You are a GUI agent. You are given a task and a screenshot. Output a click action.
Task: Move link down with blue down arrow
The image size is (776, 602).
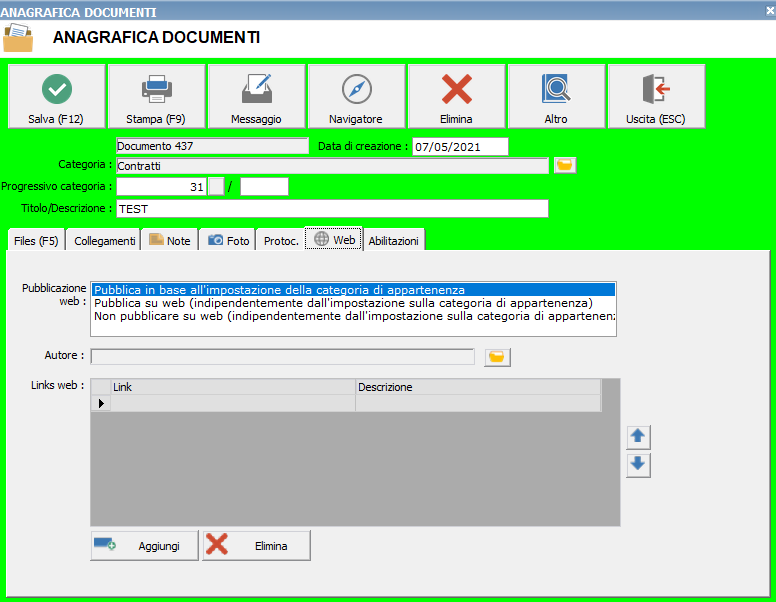click(x=638, y=465)
